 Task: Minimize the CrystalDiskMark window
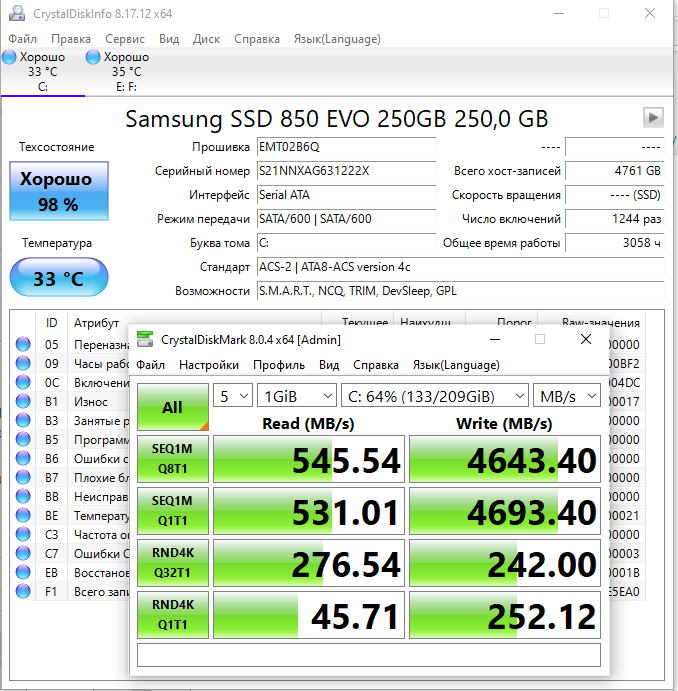point(495,339)
